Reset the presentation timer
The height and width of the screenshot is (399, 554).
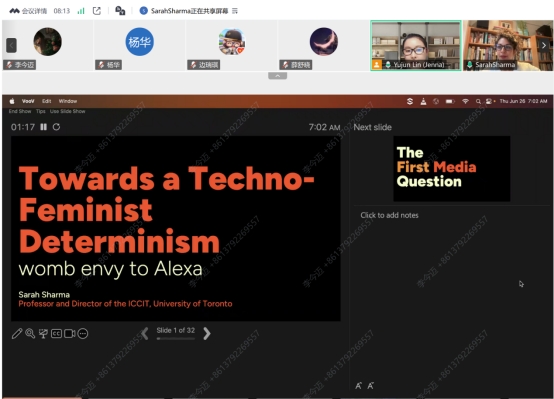[x=57, y=127]
